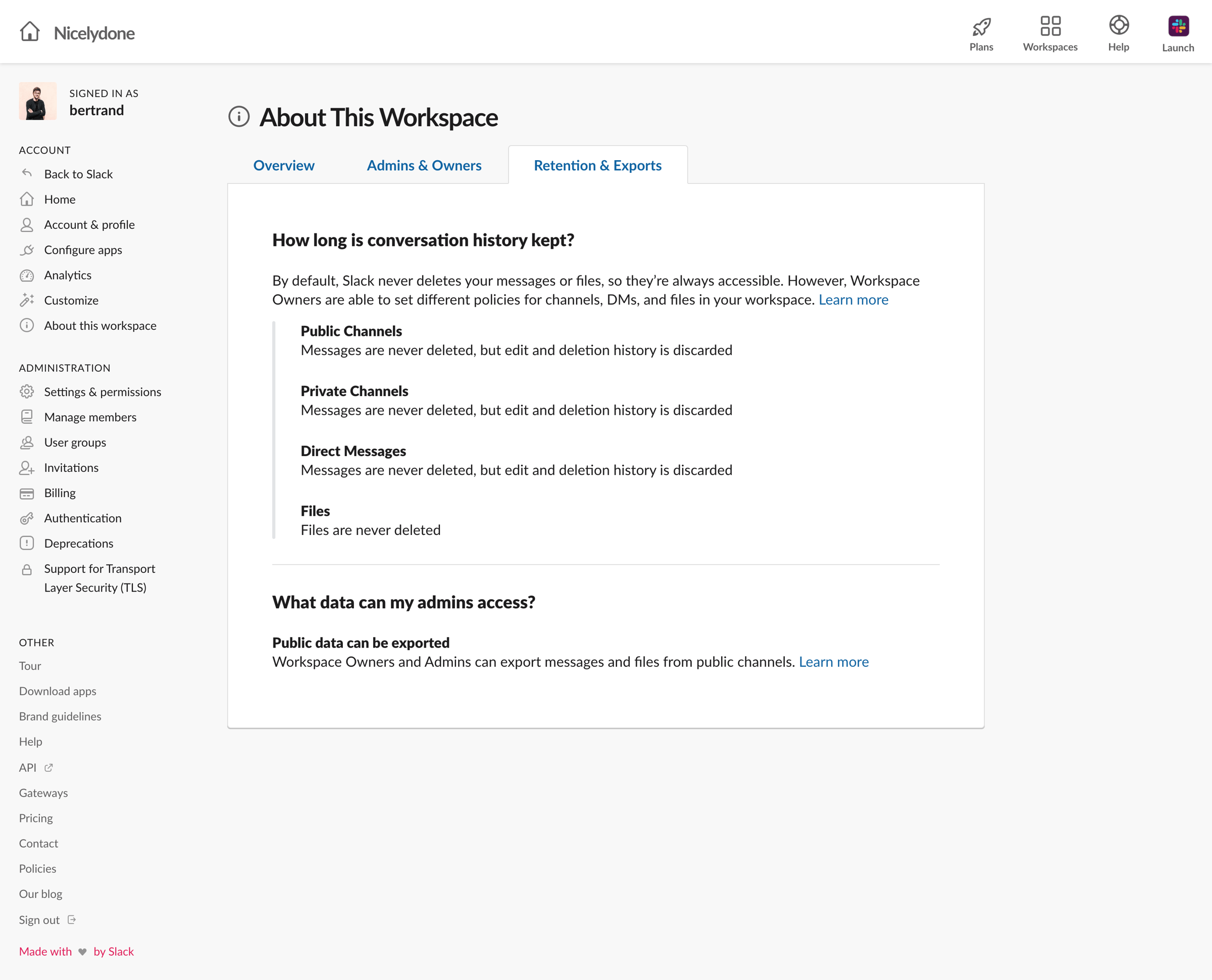Click the Back to Slack arrow icon
This screenshot has height=980, width=1212.
[27, 173]
